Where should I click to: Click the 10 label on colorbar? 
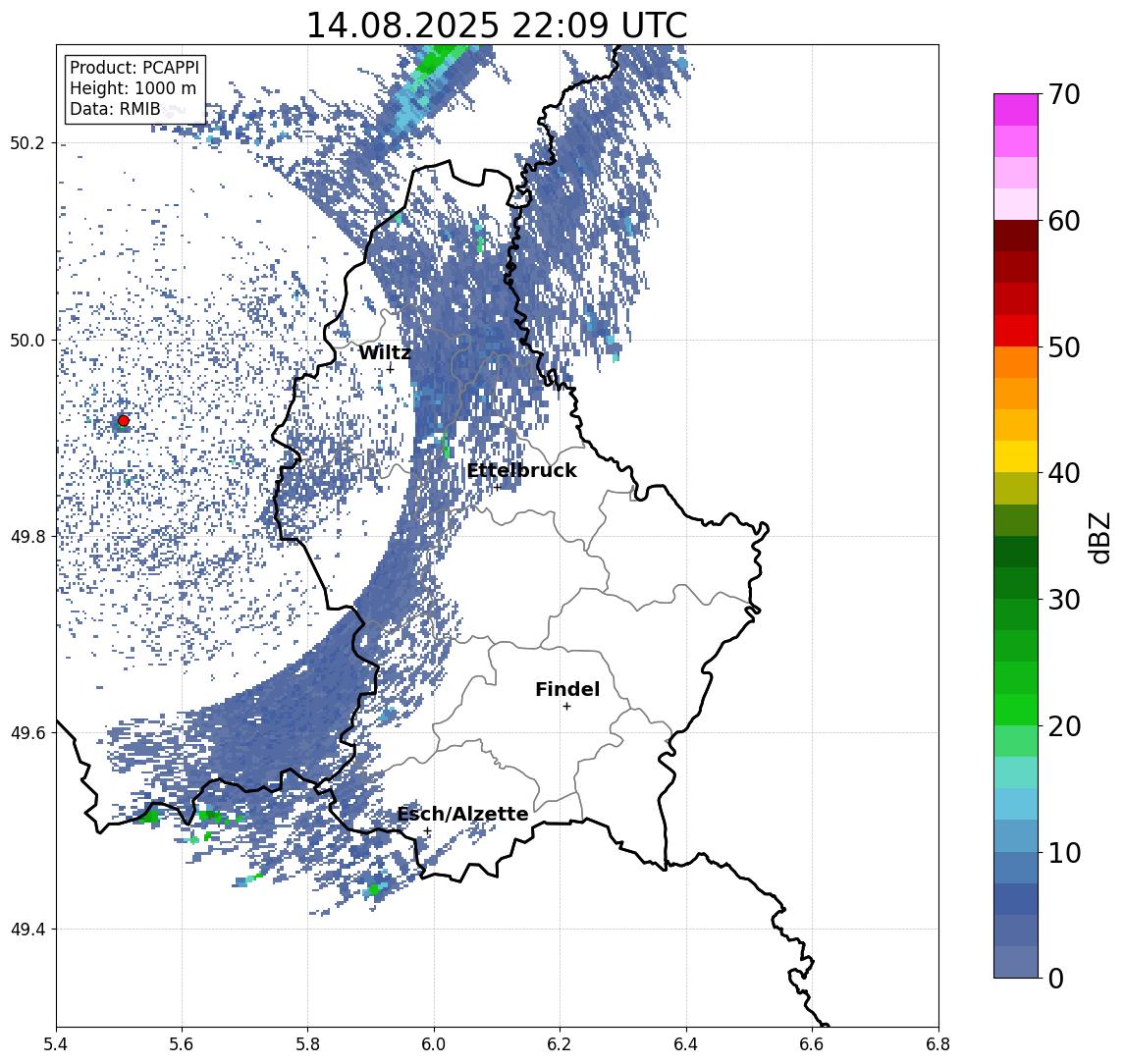click(1064, 853)
